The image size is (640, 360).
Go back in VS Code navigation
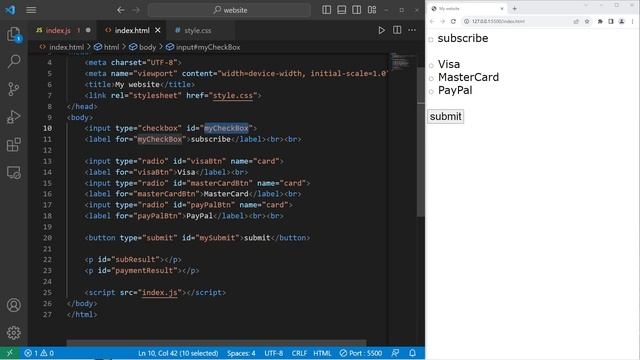pos(120,10)
